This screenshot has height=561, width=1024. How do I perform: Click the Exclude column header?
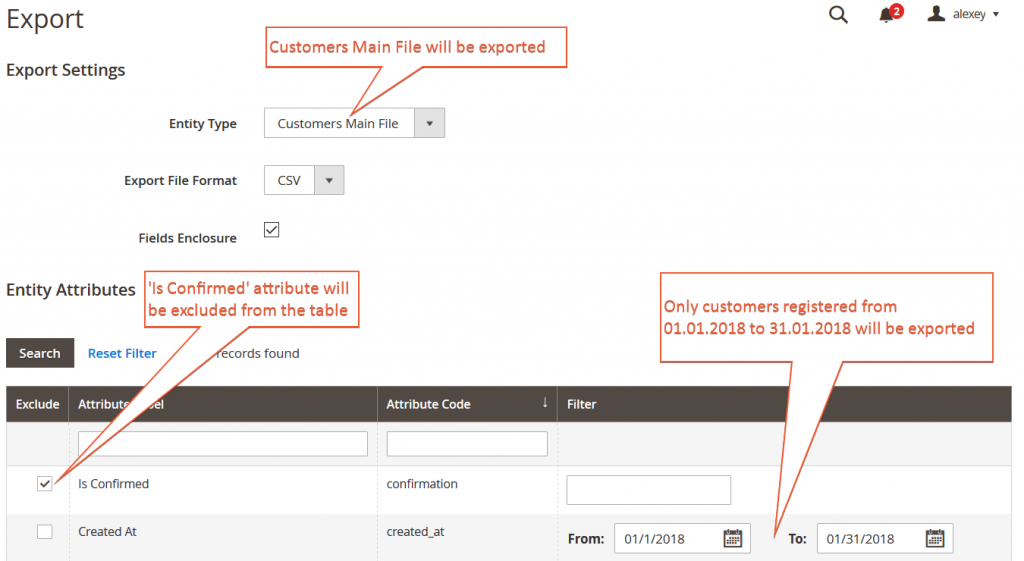pos(37,404)
